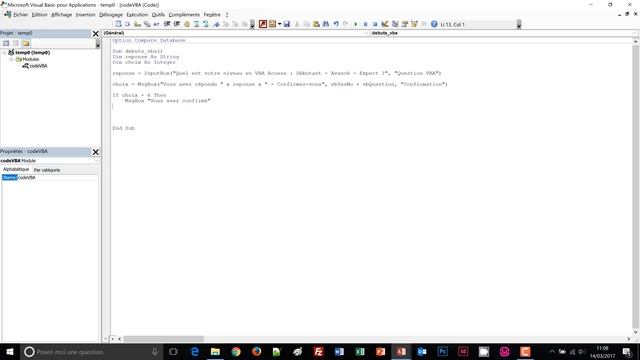
Task: Click the 'Dim choix As Integer' line
Action: (144, 62)
